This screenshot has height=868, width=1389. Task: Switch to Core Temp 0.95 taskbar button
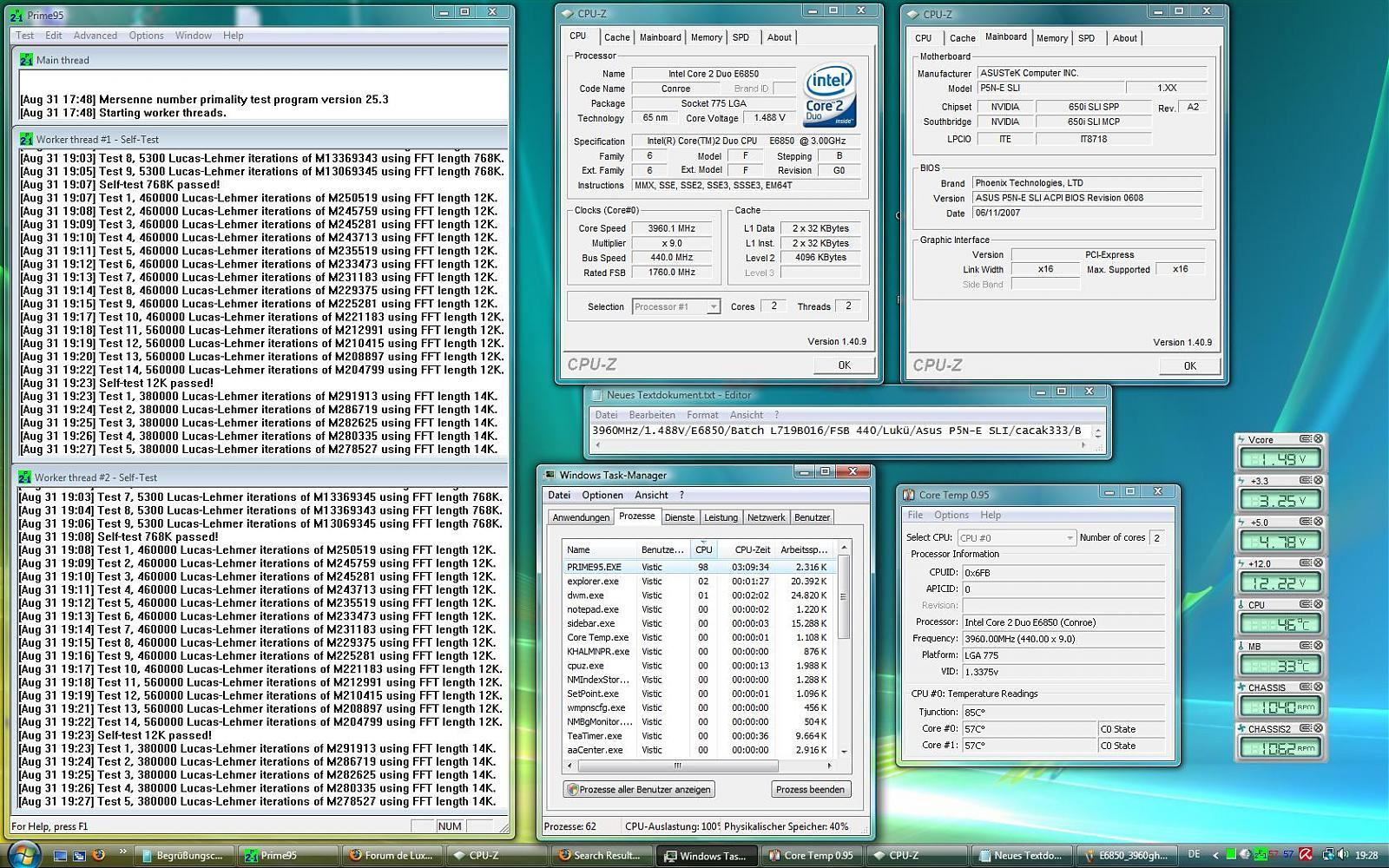click(x=812, y=855)
